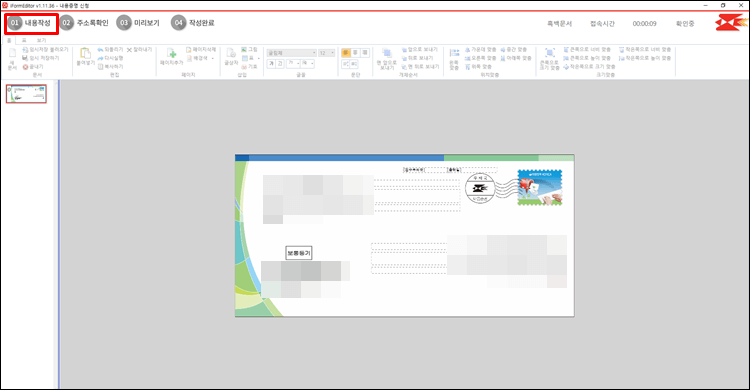This screenshot has width=750, height=390.
Task: Add a page with 페이지추가
Action: (x=171, y=56)
